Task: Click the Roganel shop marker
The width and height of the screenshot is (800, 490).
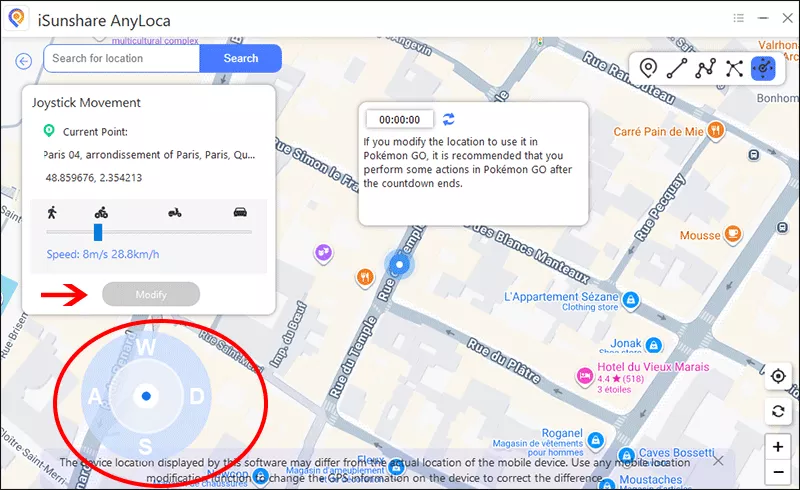Action: point(595,439)
